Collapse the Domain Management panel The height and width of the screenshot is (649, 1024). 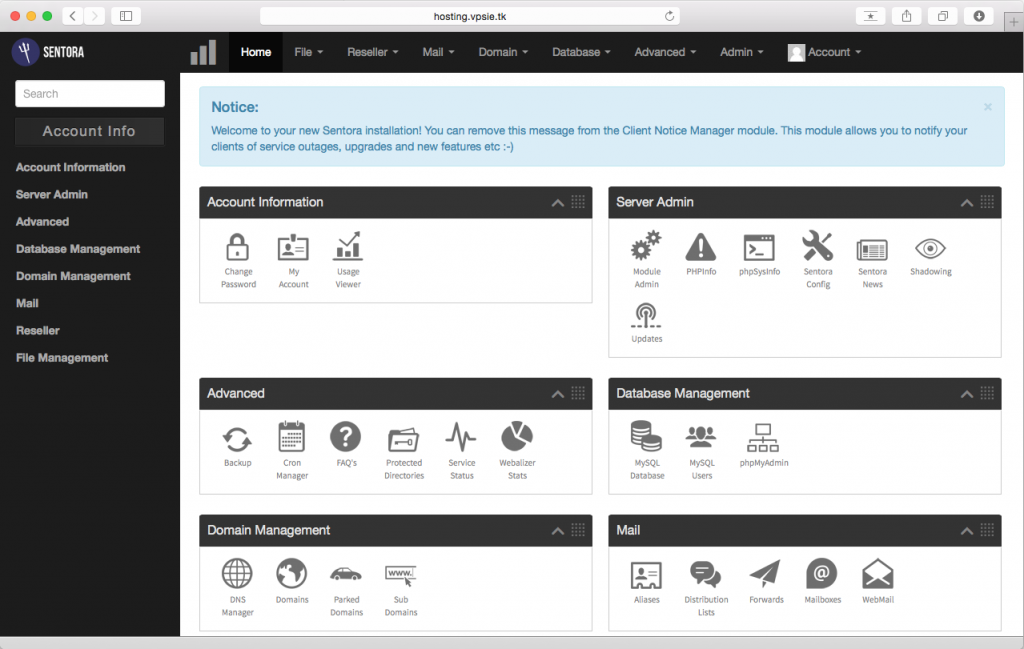coord(558,531)
